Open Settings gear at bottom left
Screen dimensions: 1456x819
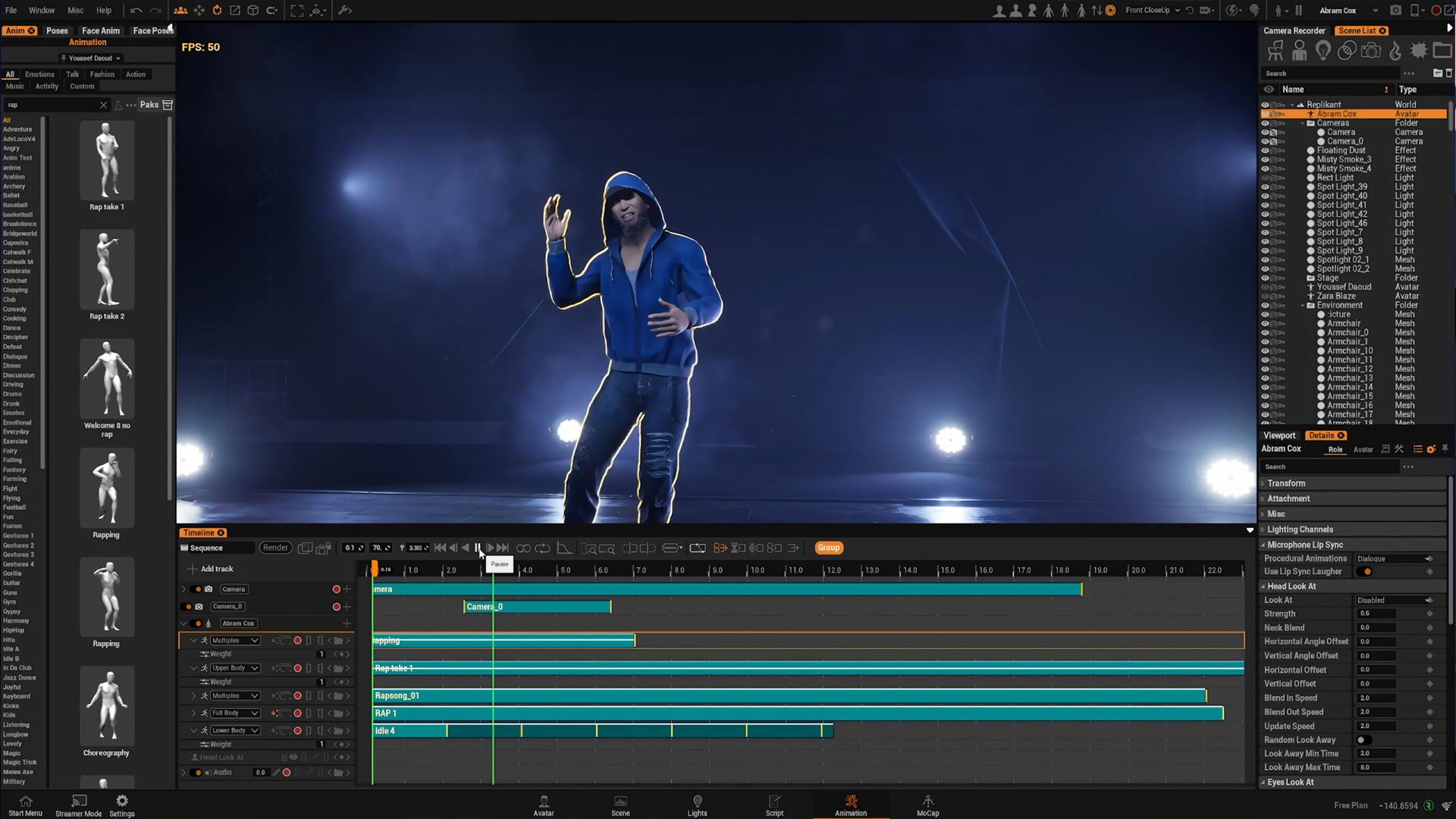point(121,806)
